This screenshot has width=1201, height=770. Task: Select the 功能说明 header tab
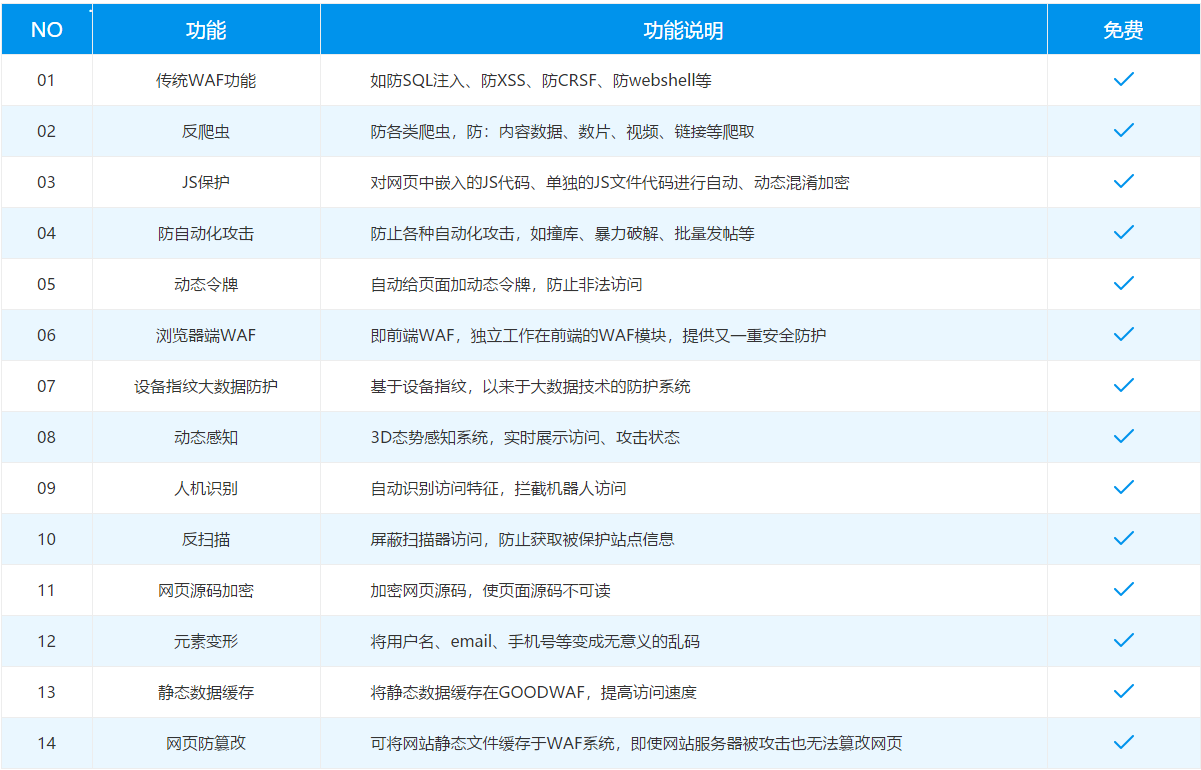pos(683,28)
